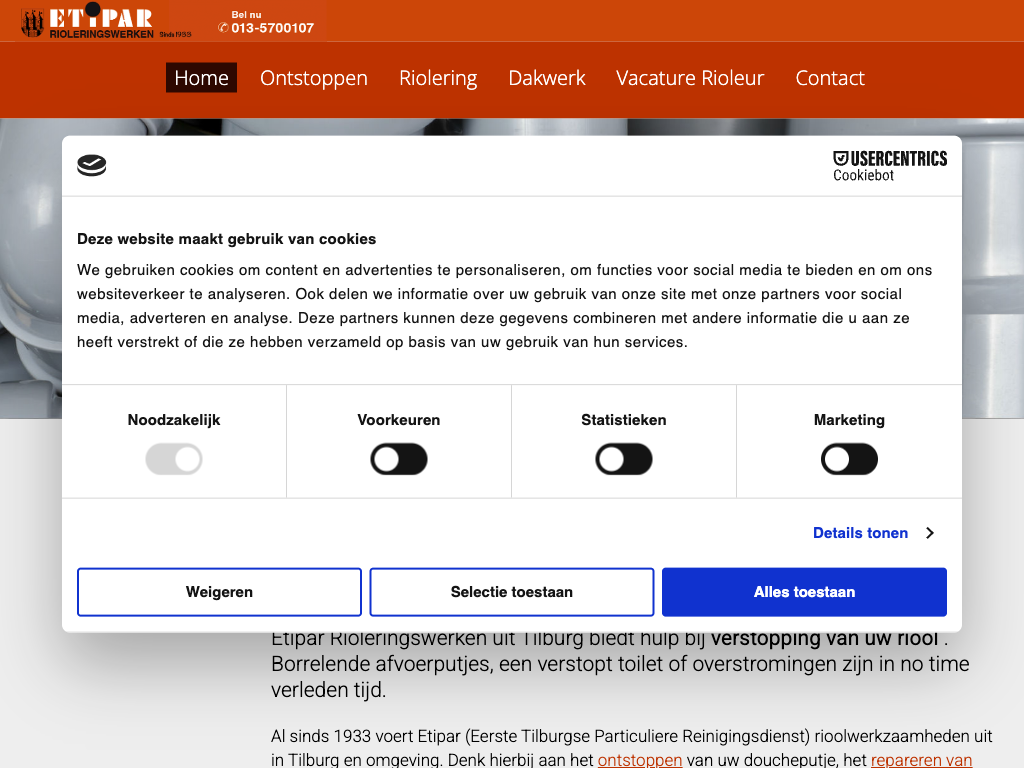Enable the Voorkeuren cookies switch

(399, 459)
